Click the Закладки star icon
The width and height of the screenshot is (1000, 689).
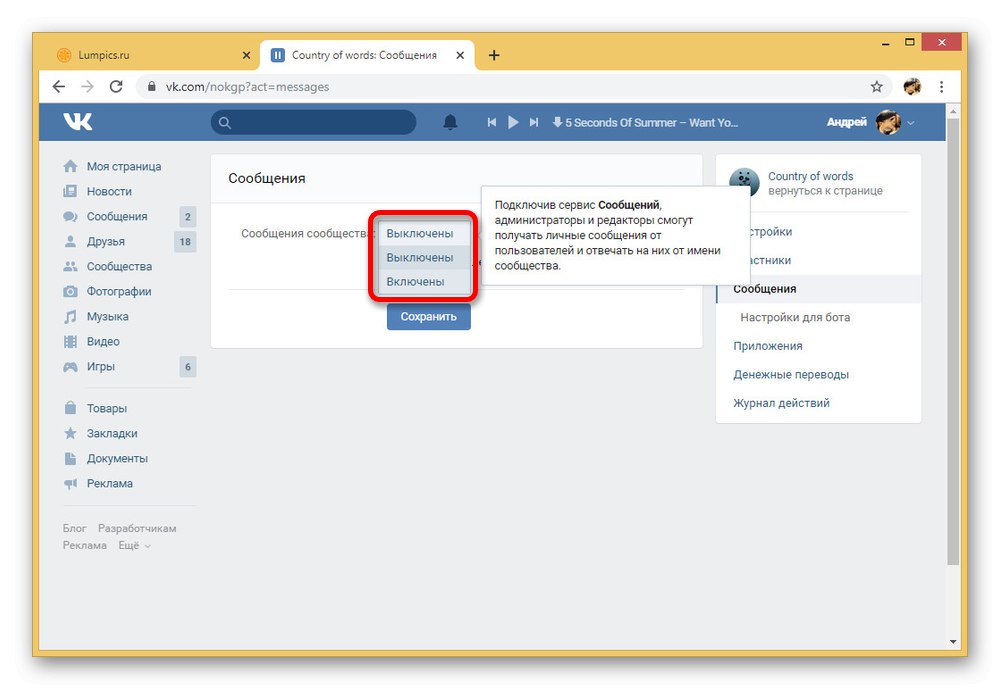(x=70, y=433)
